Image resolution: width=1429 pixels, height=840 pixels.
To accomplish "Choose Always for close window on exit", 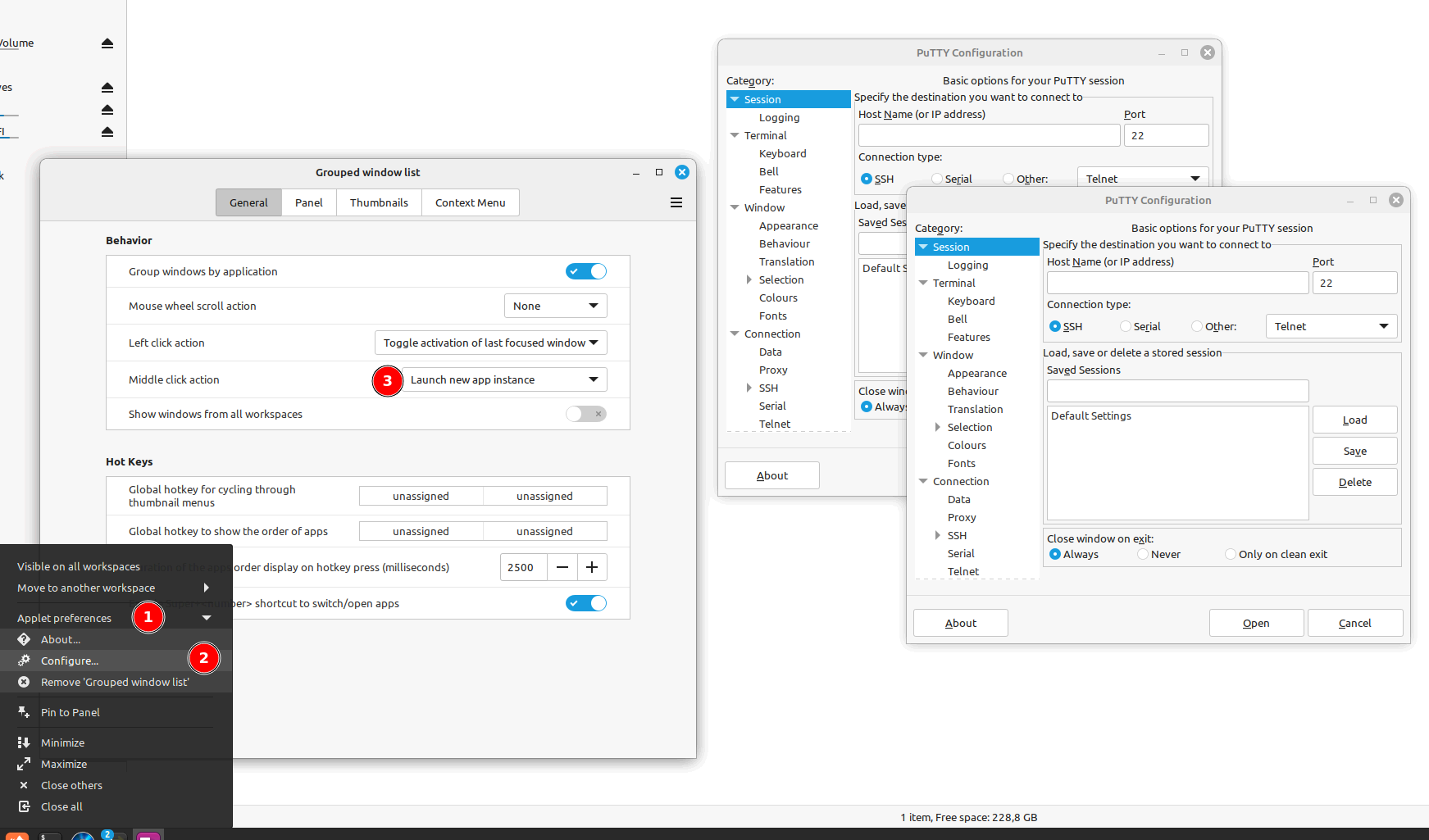I will pos(1055,554).
